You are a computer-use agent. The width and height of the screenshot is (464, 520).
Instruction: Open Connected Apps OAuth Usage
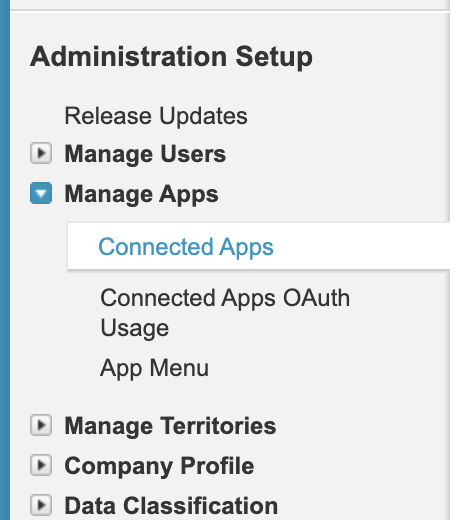click(225, 313)
